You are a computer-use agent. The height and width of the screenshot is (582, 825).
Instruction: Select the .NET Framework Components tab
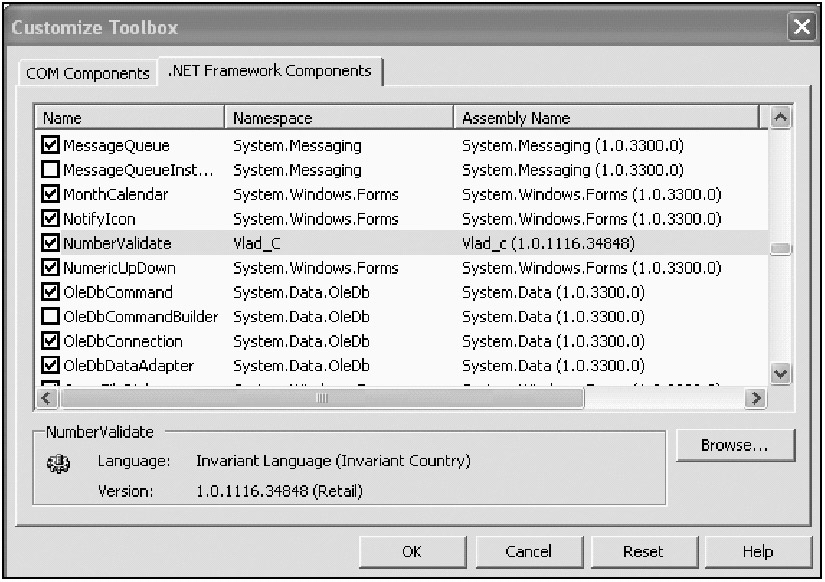270,71
